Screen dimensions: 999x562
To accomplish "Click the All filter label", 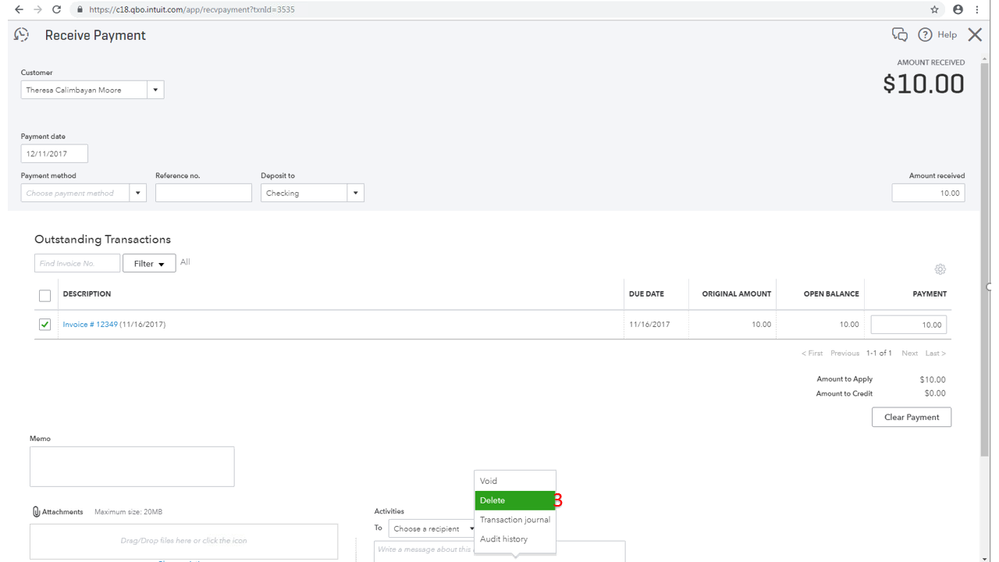I will click(185, 262).
